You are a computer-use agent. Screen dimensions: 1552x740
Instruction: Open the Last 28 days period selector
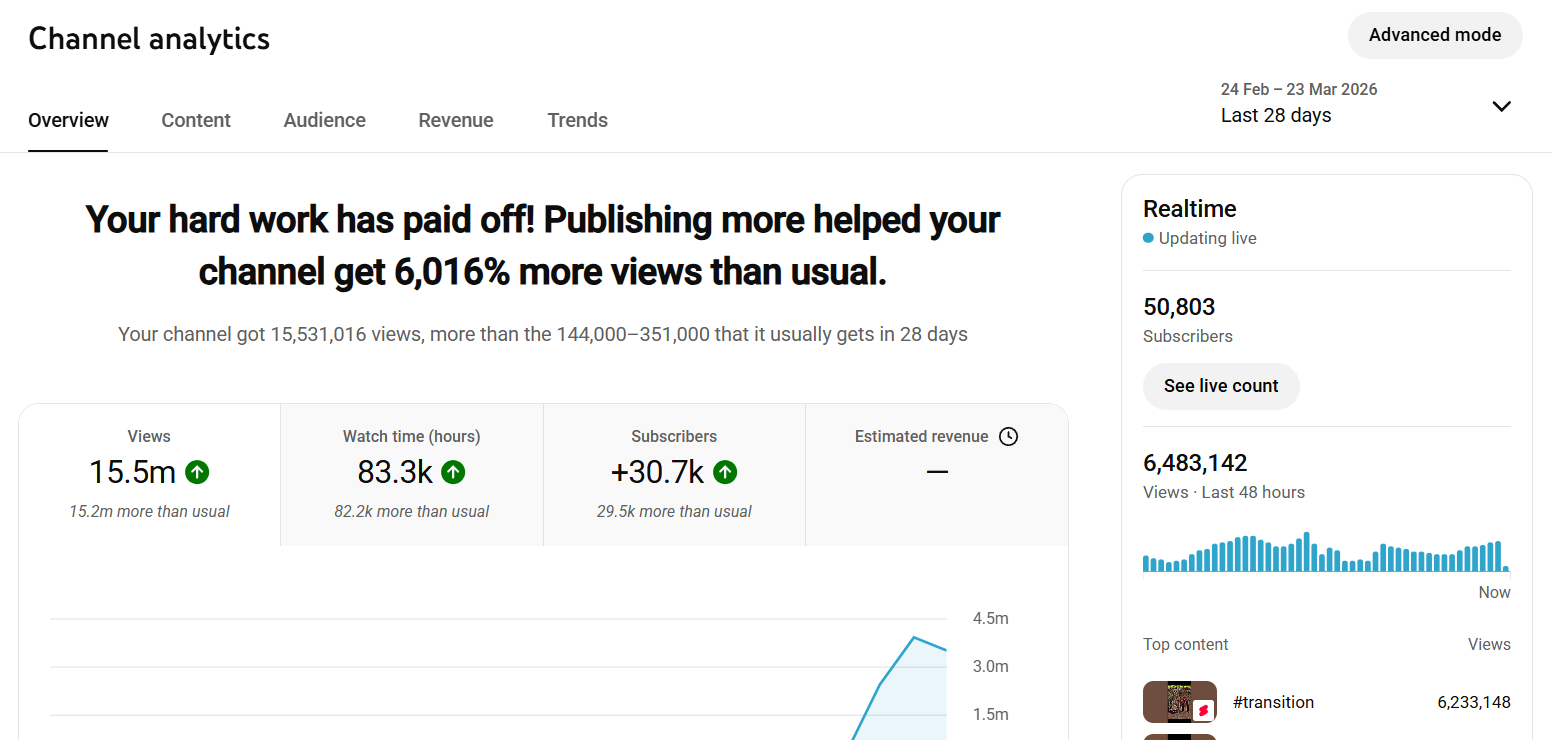pos(1276,115)
